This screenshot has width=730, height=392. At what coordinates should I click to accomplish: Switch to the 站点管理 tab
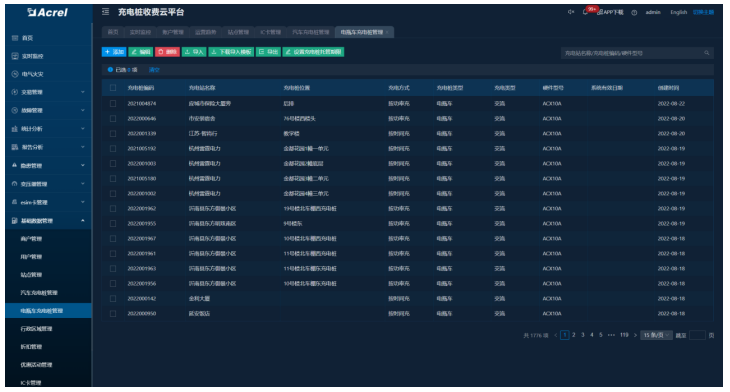coord(238,32)
